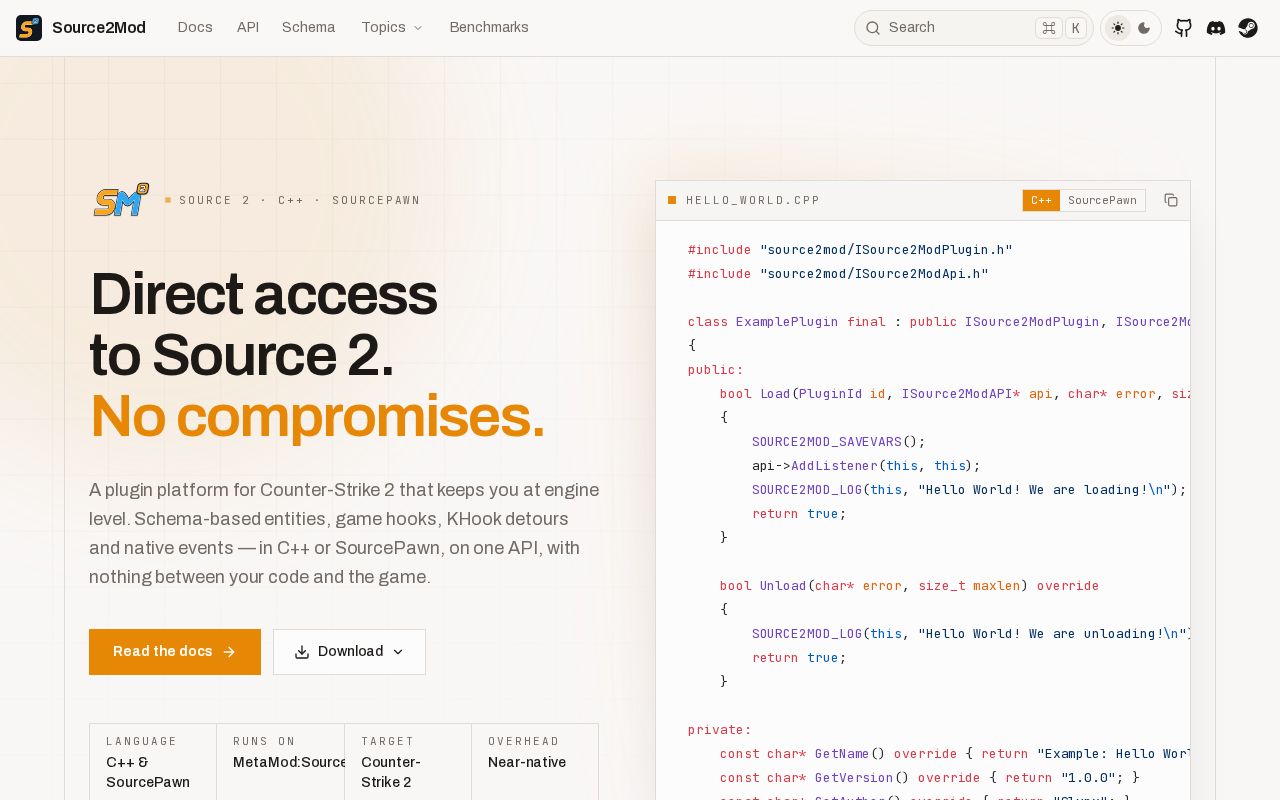1280x800 pixels.
Task: Click the 'Counter-Strike 2' target value
Action: [391, 772]
